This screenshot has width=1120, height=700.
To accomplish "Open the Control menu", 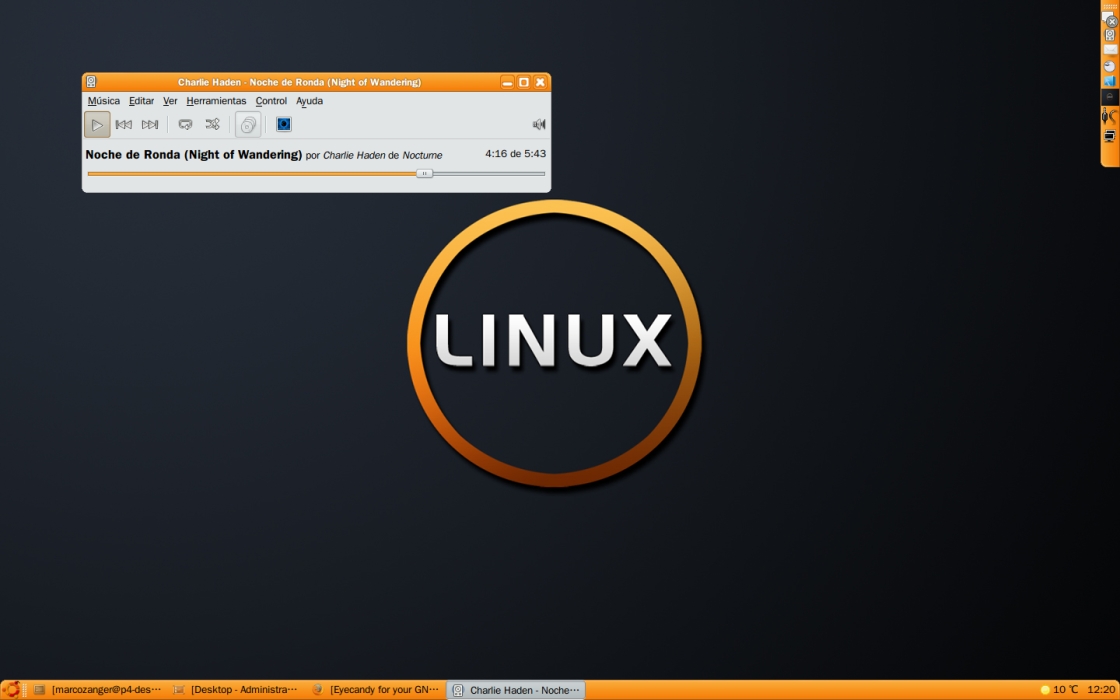I will tap(271, 101).
